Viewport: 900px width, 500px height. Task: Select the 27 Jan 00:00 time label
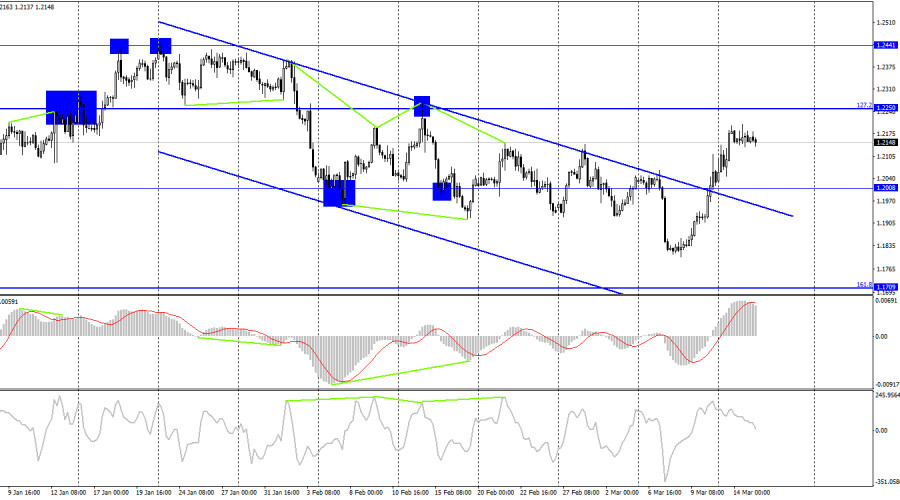point(239,493)
